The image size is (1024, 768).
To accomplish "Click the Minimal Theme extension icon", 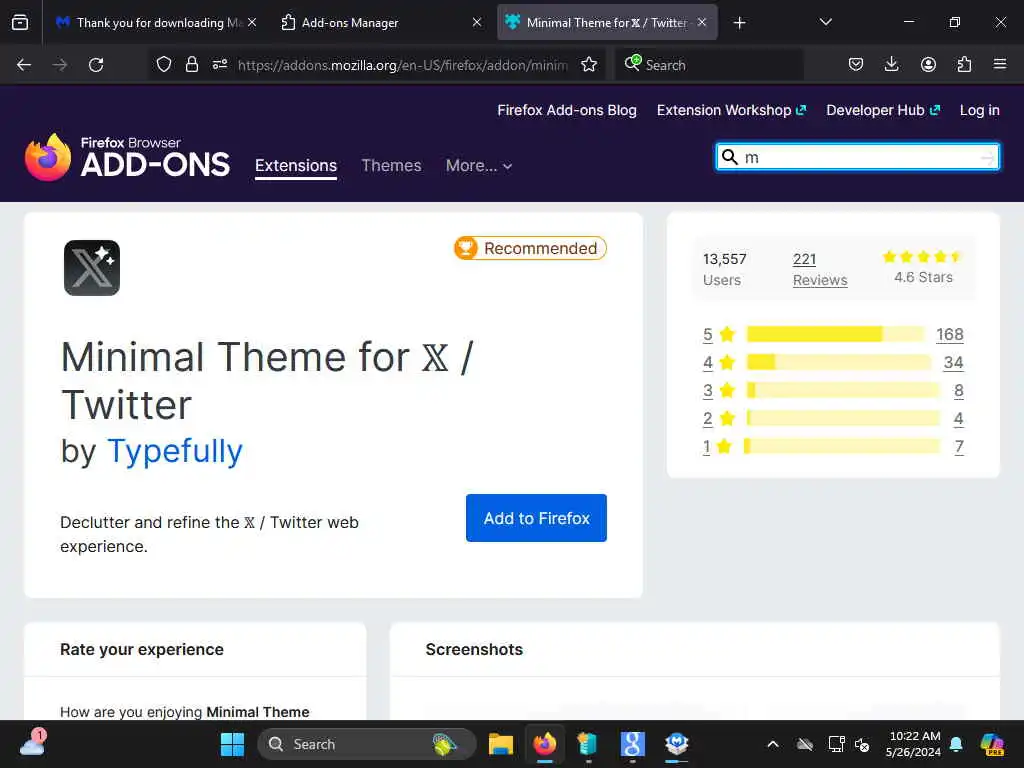I will coord(92,268).
